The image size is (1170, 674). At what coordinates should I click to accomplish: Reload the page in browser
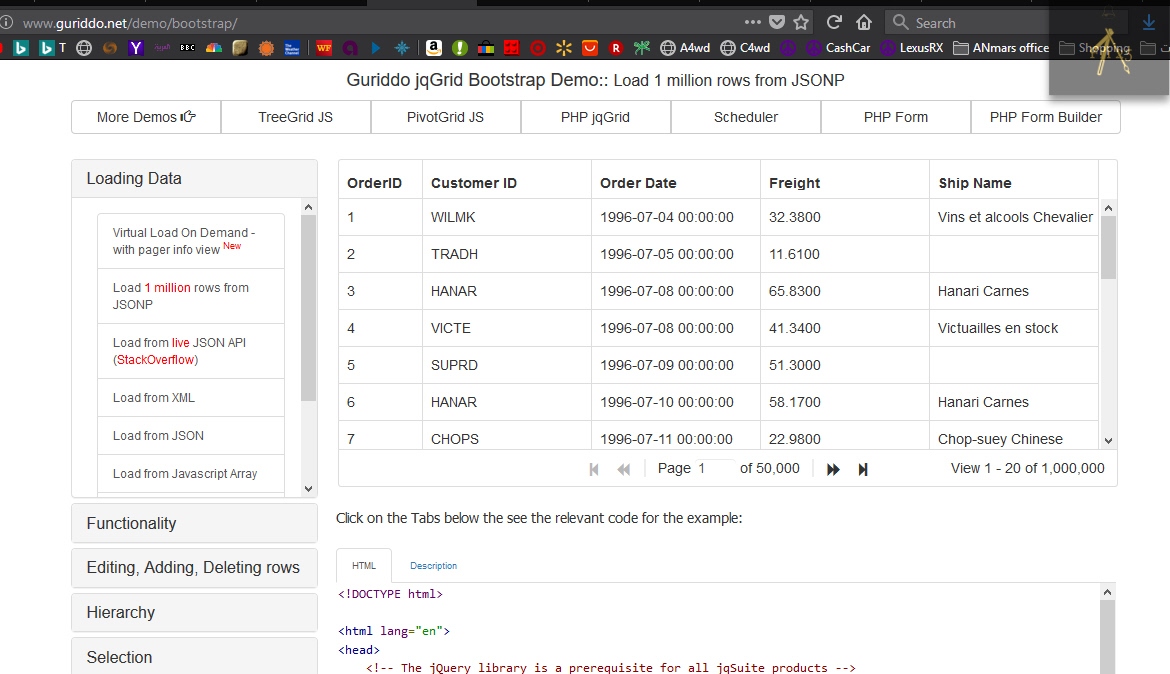coord(833,22)
